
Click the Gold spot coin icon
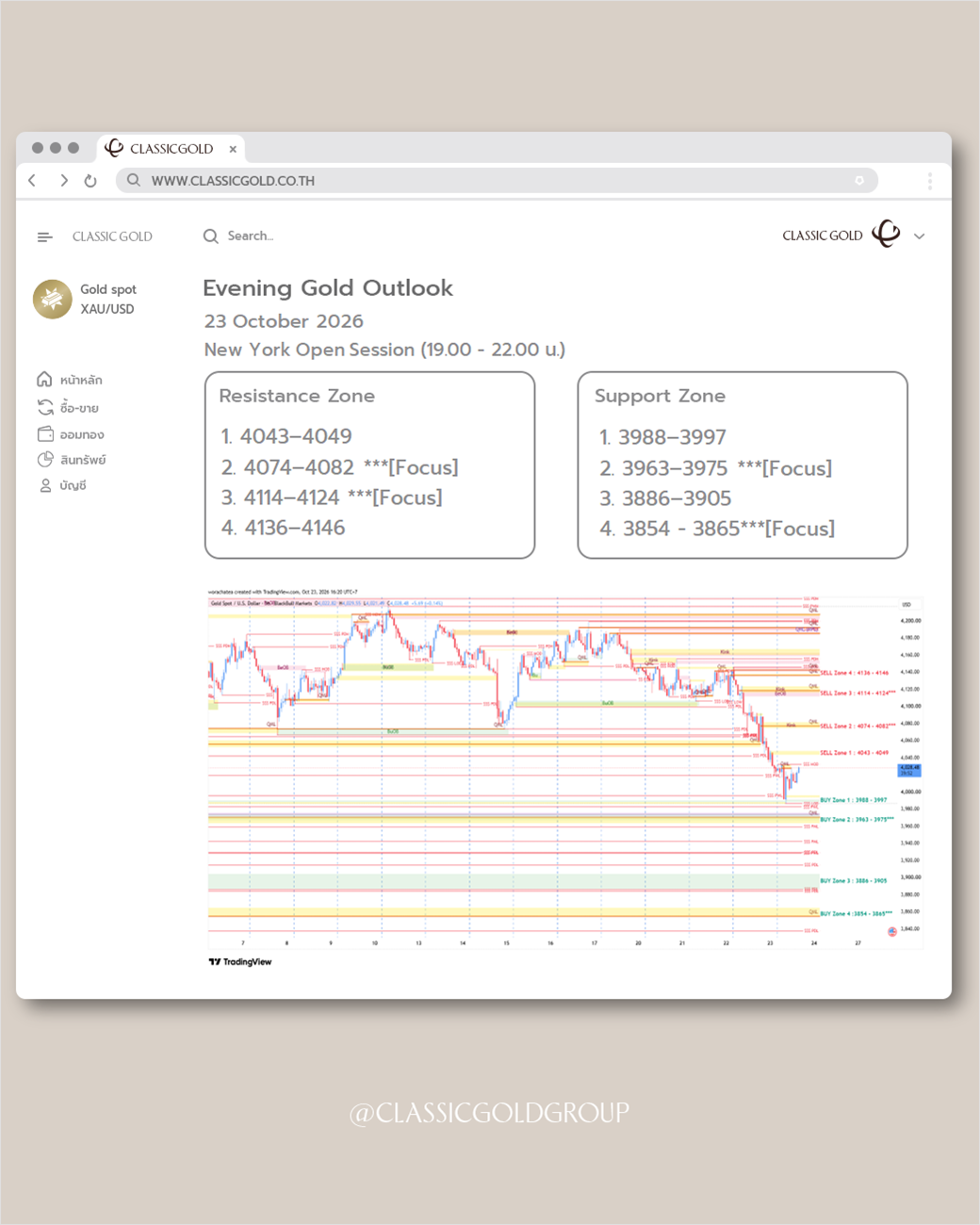[x=53, y=299]
